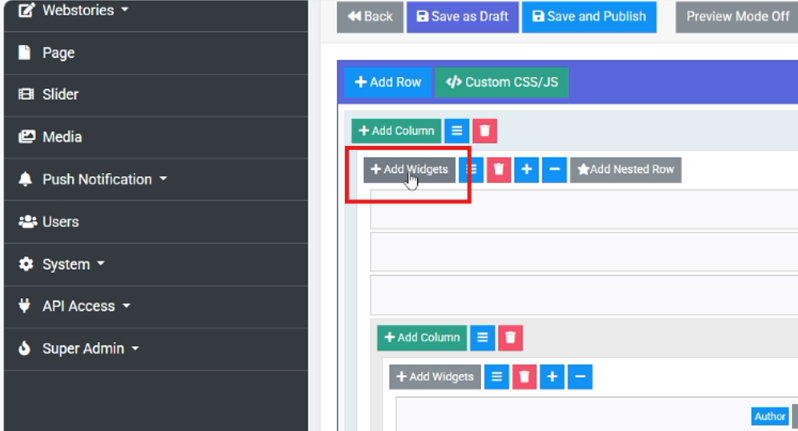Toggle Preview Mode Off button
Image resolution: width=798 pixels, height=431 pixels.
(737, 17)
